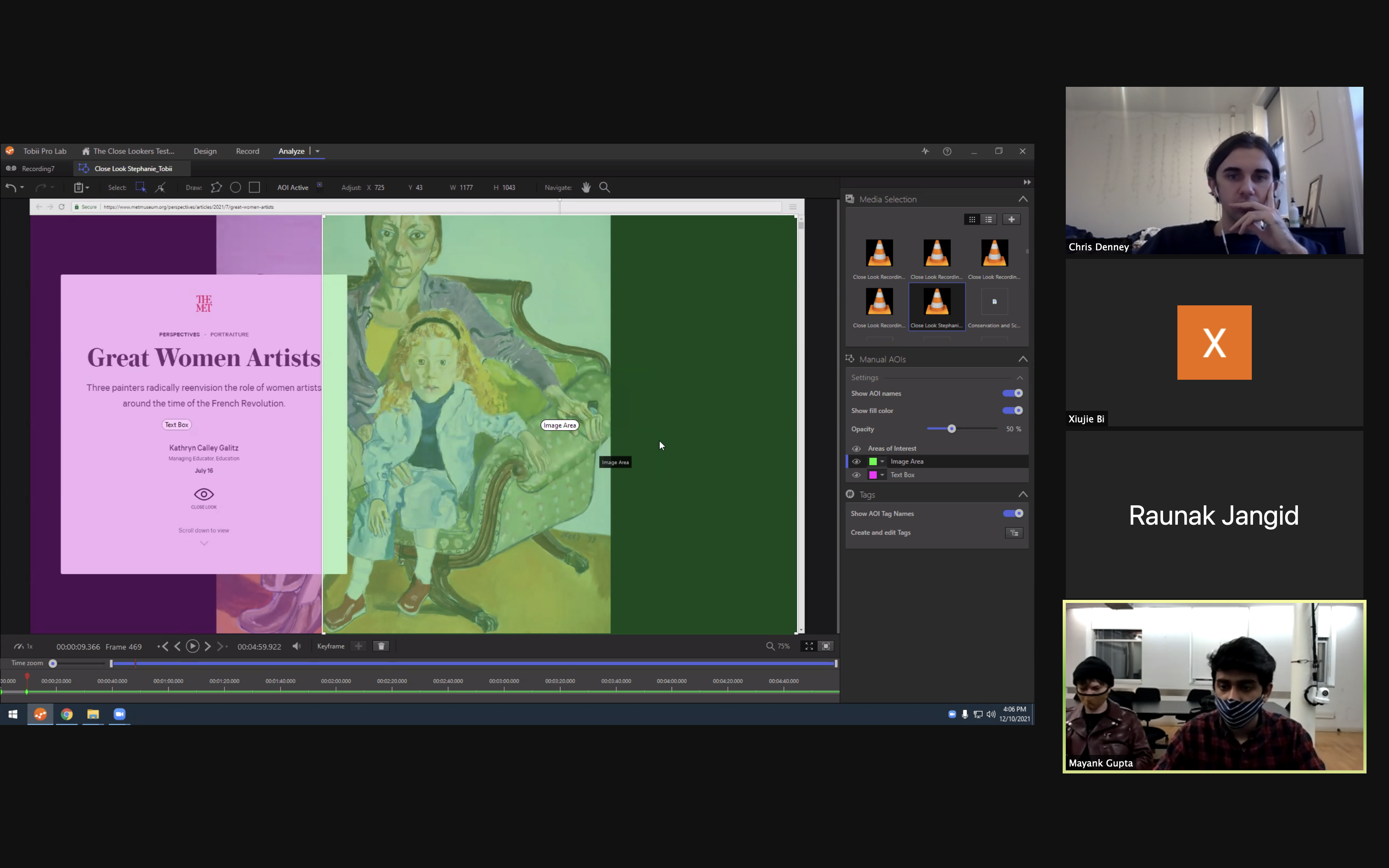Image resolution: width=1389 pixels, height=868 pixels.
Task: Hide all Areas of Interest eye icon
Action: pyautogui.click(x=856, y=448)
